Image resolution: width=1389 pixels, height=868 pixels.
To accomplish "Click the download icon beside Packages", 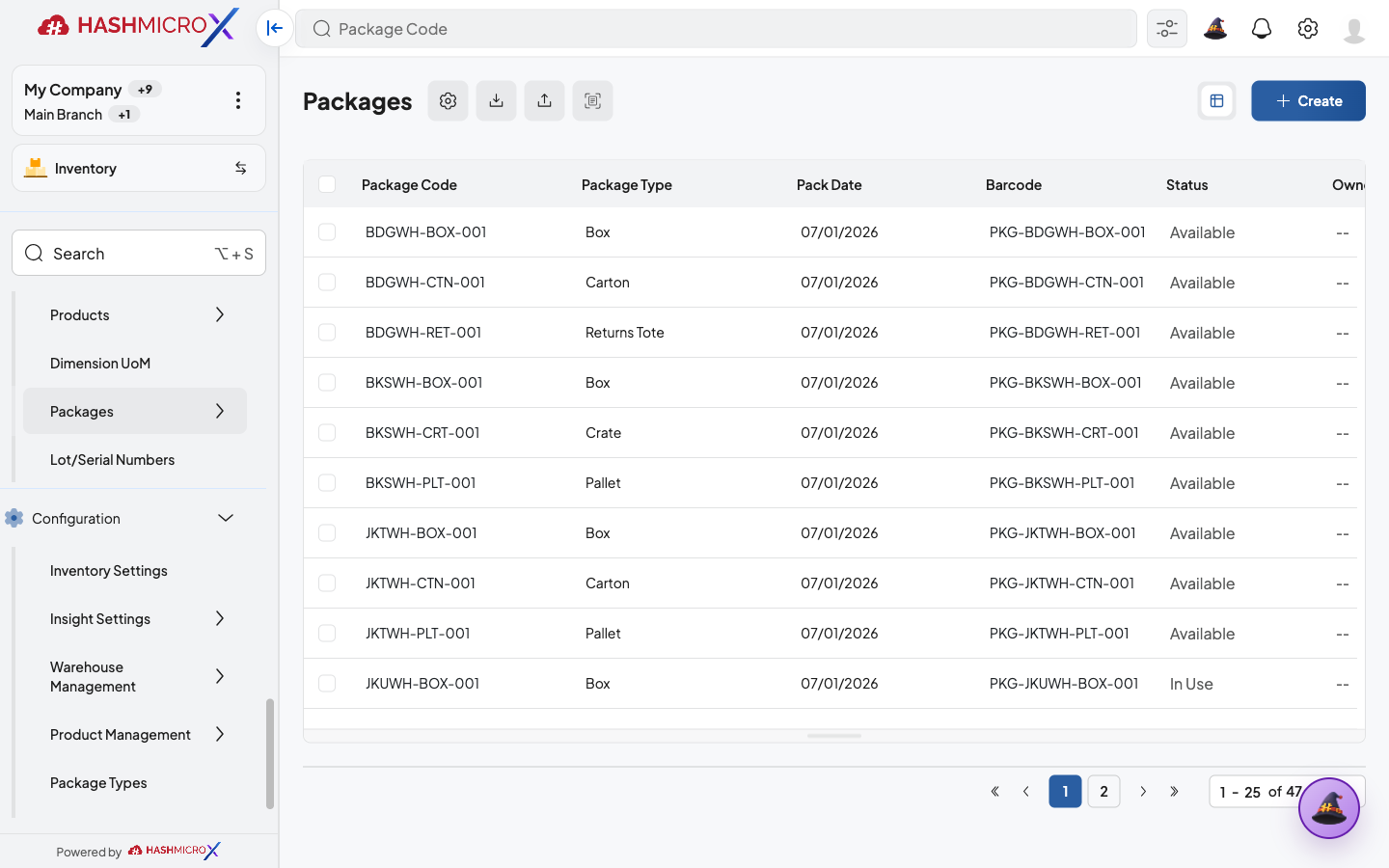I will tap(496, 100).
